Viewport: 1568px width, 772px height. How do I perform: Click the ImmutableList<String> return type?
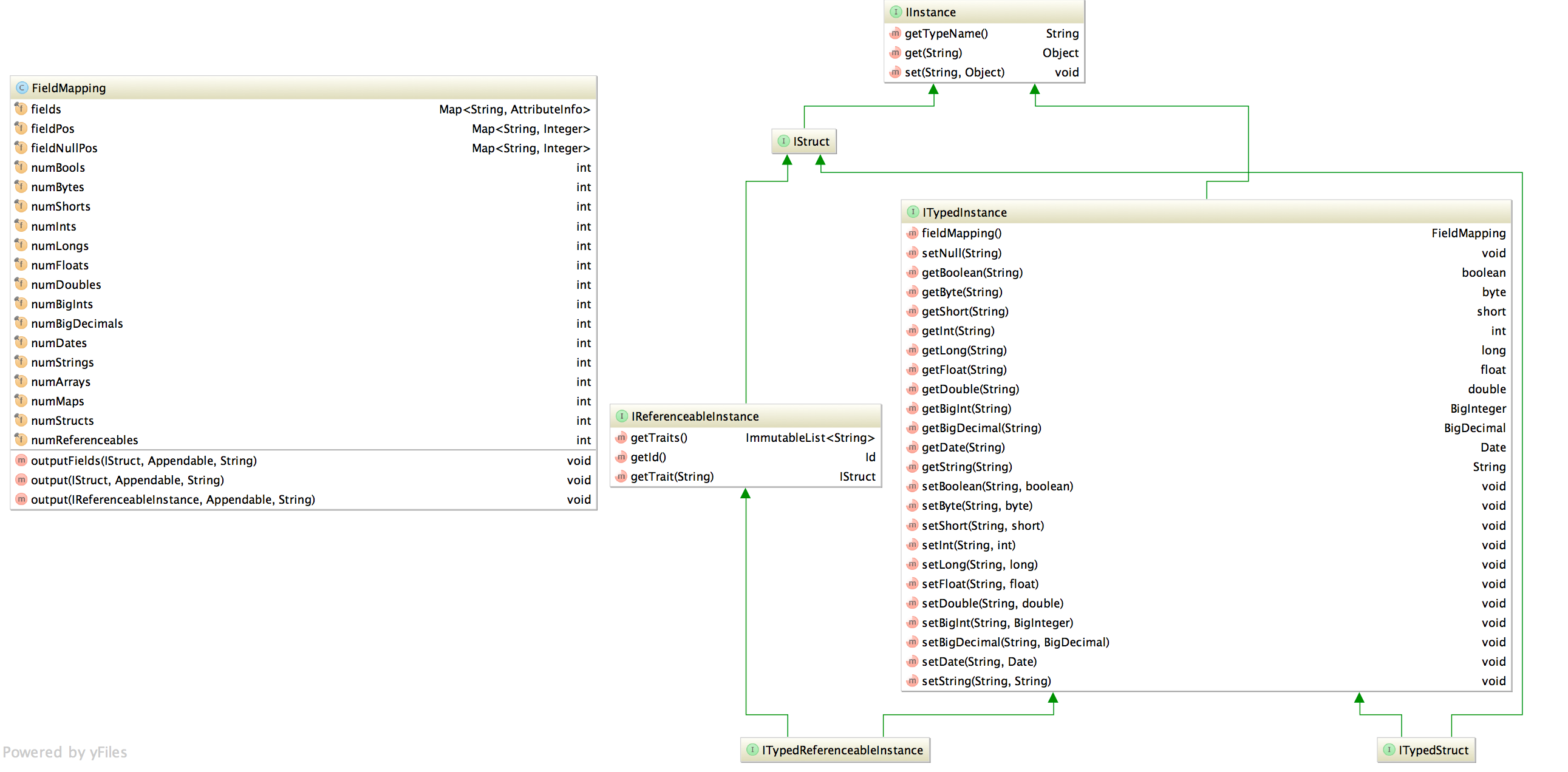[810, 438]
